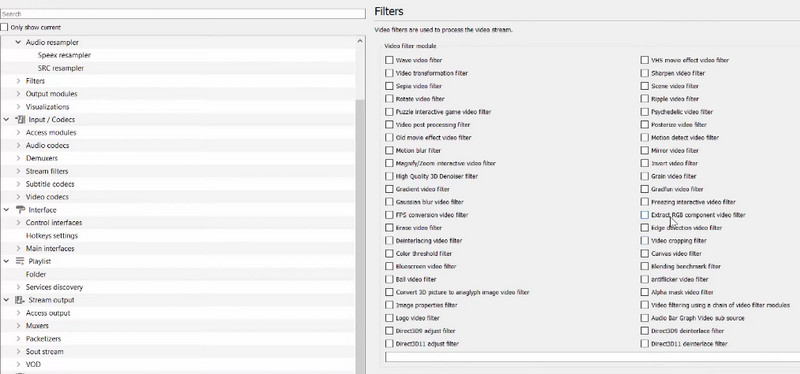
Task: Select Main interfaces tree item
Action: click(x=50, y=248)
